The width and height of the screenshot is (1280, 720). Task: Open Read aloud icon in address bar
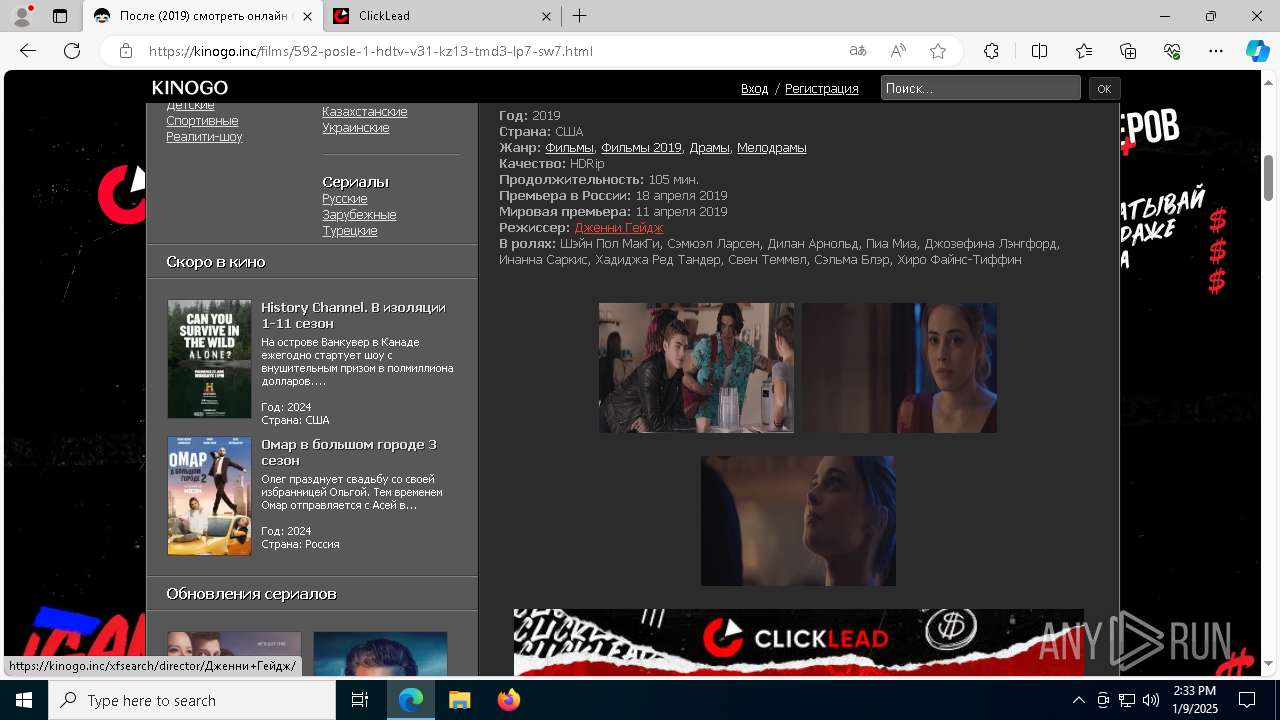tap(898, 51)
